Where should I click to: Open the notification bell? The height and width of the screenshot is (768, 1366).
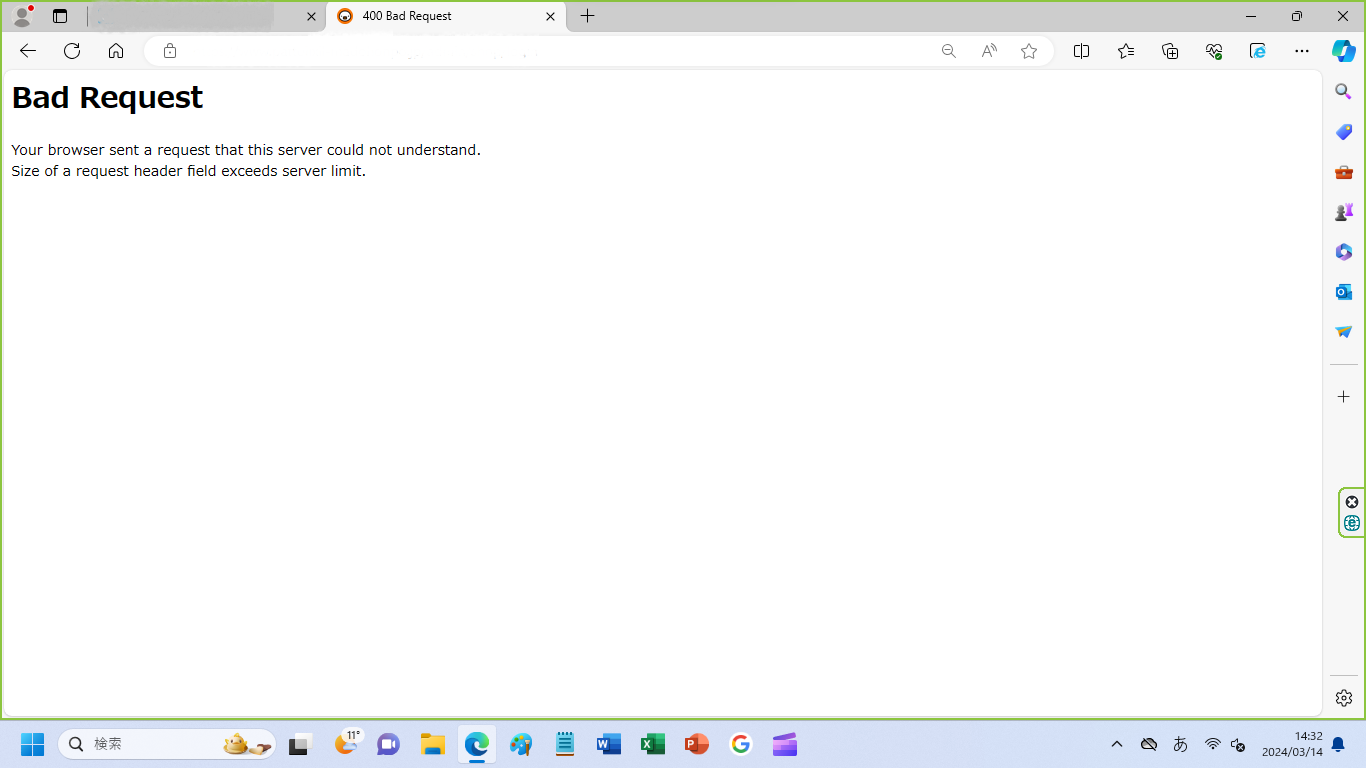[1338, 744]
